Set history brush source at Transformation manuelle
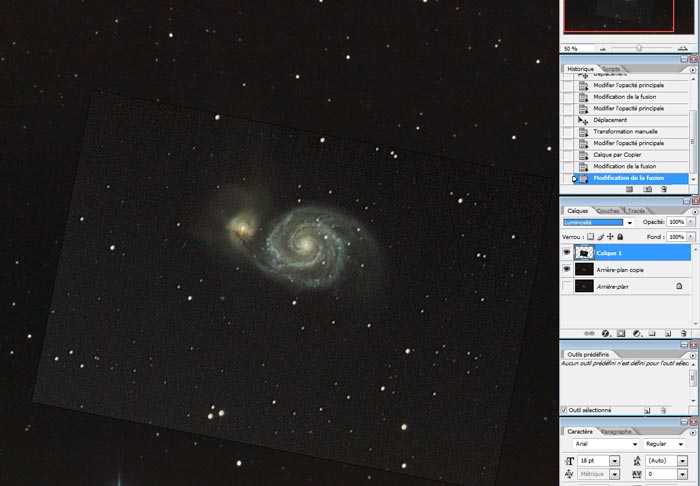The height and width of the screenshot is (486, 700). (567, 132)
